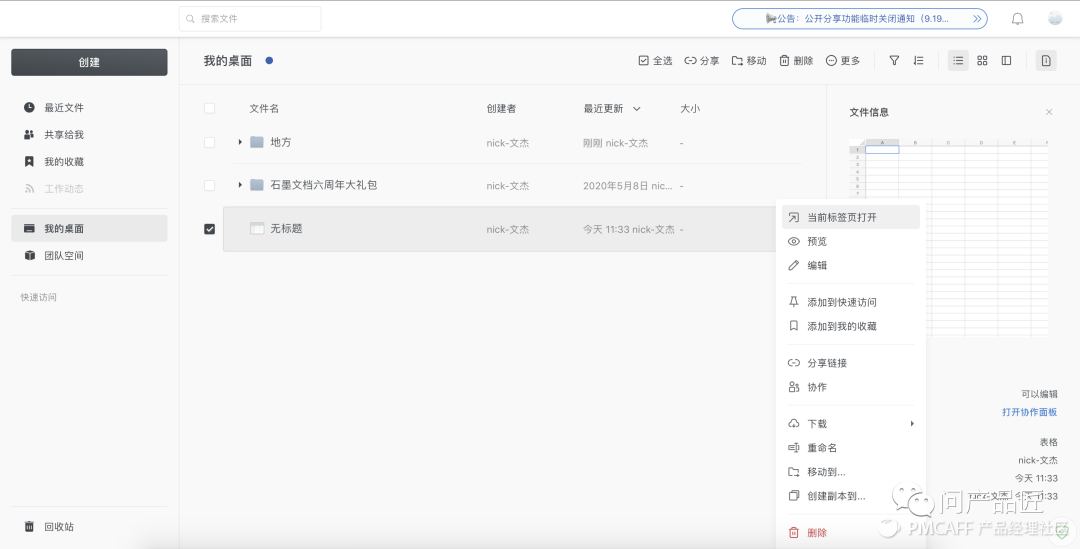This screenshot has height=549, width=1080.
Task: Switch to grid view
Action: tap(982, 61)
